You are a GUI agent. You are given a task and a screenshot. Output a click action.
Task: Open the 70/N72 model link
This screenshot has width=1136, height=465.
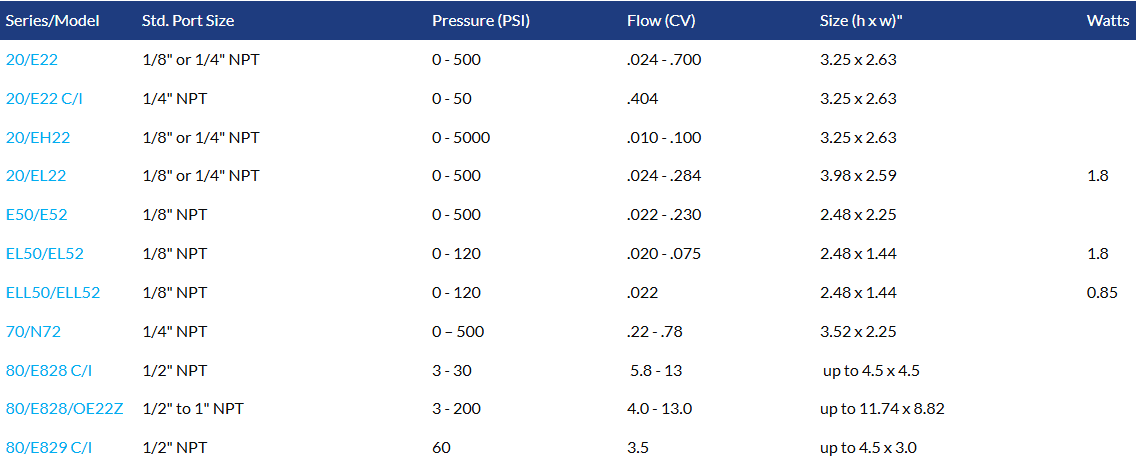tap(33, 331)
